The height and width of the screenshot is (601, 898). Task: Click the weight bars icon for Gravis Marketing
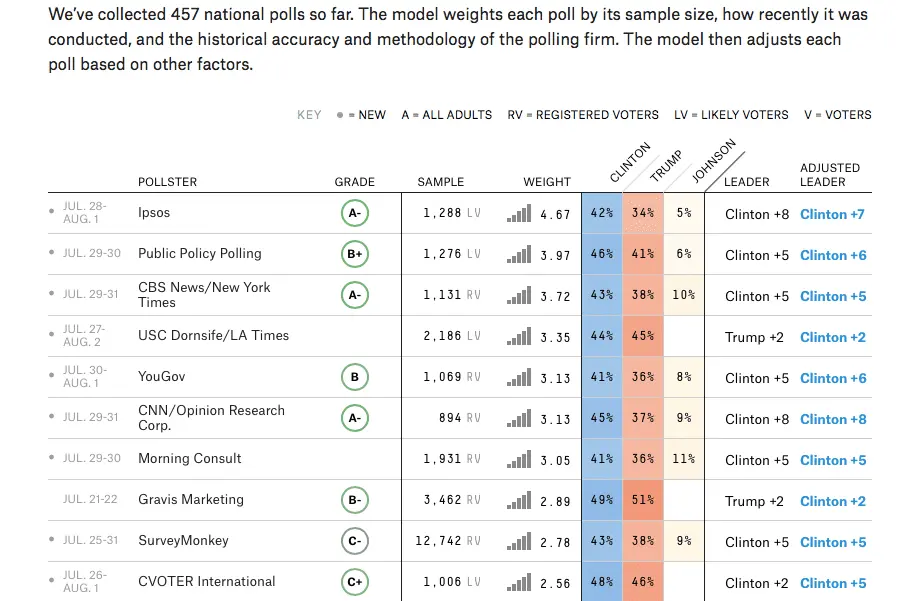pyautogui.click(x=519, y=501)
